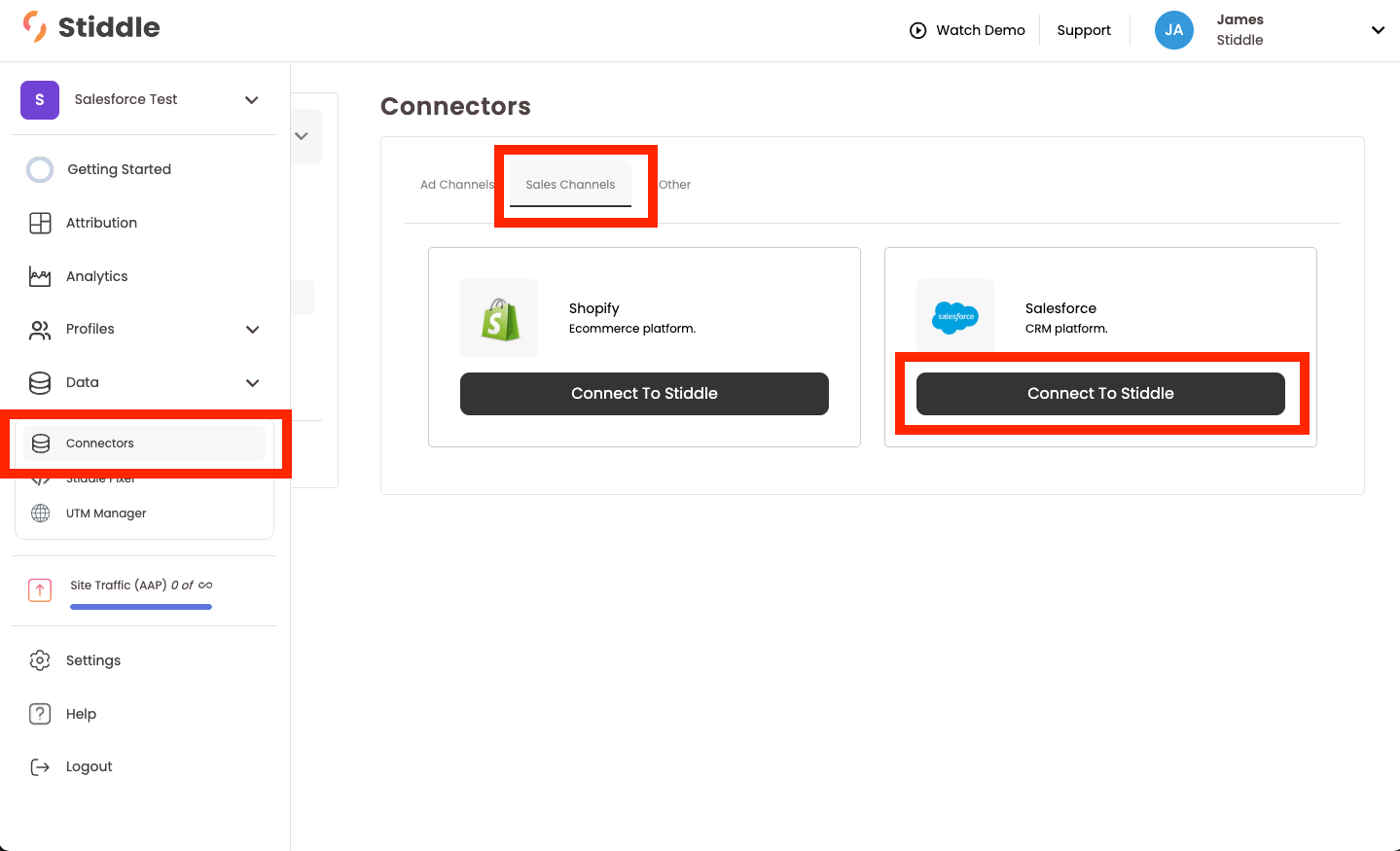Click the Analytics chart icon
The width and height of the screenshot is (1400, 851).
pyautogui.click(x=40, y=276)
